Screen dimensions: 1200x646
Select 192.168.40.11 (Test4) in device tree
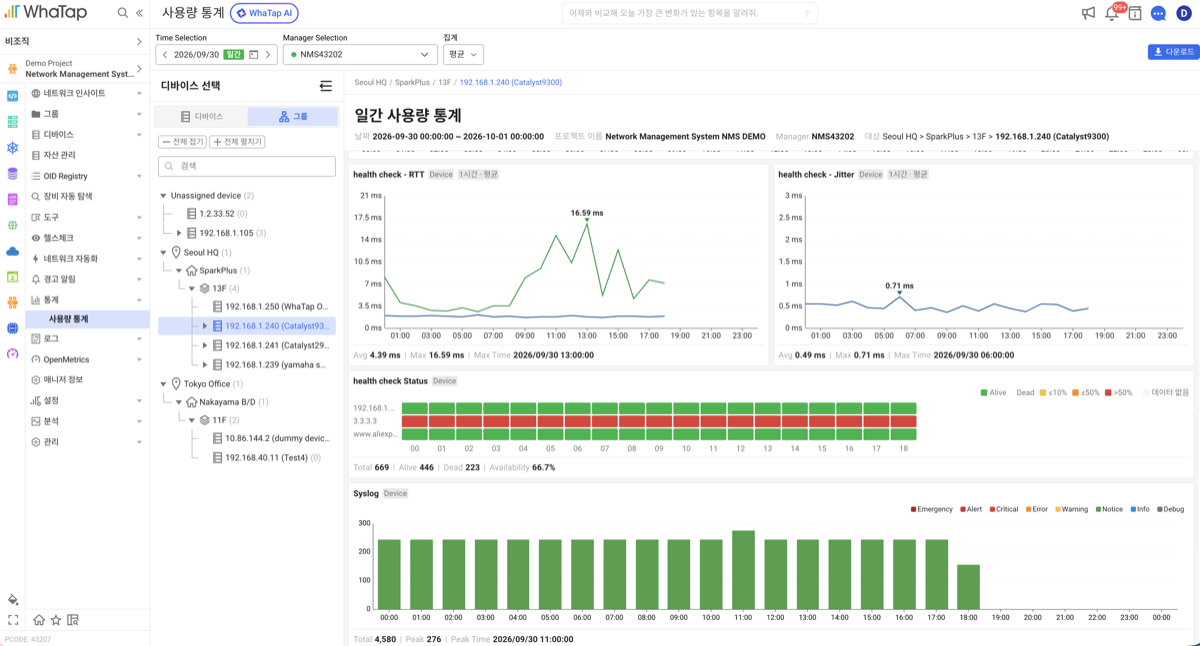click(x=266, y=457)
